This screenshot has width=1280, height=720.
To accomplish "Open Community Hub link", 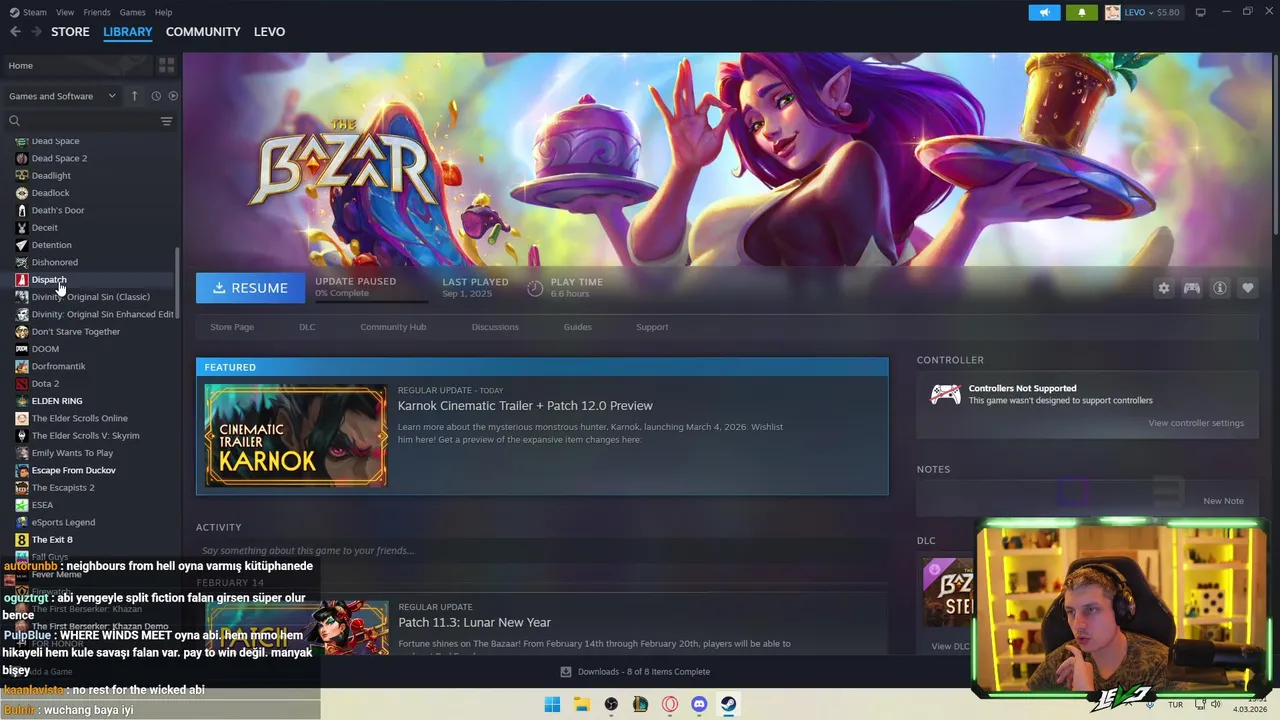I will pos(393,327).
